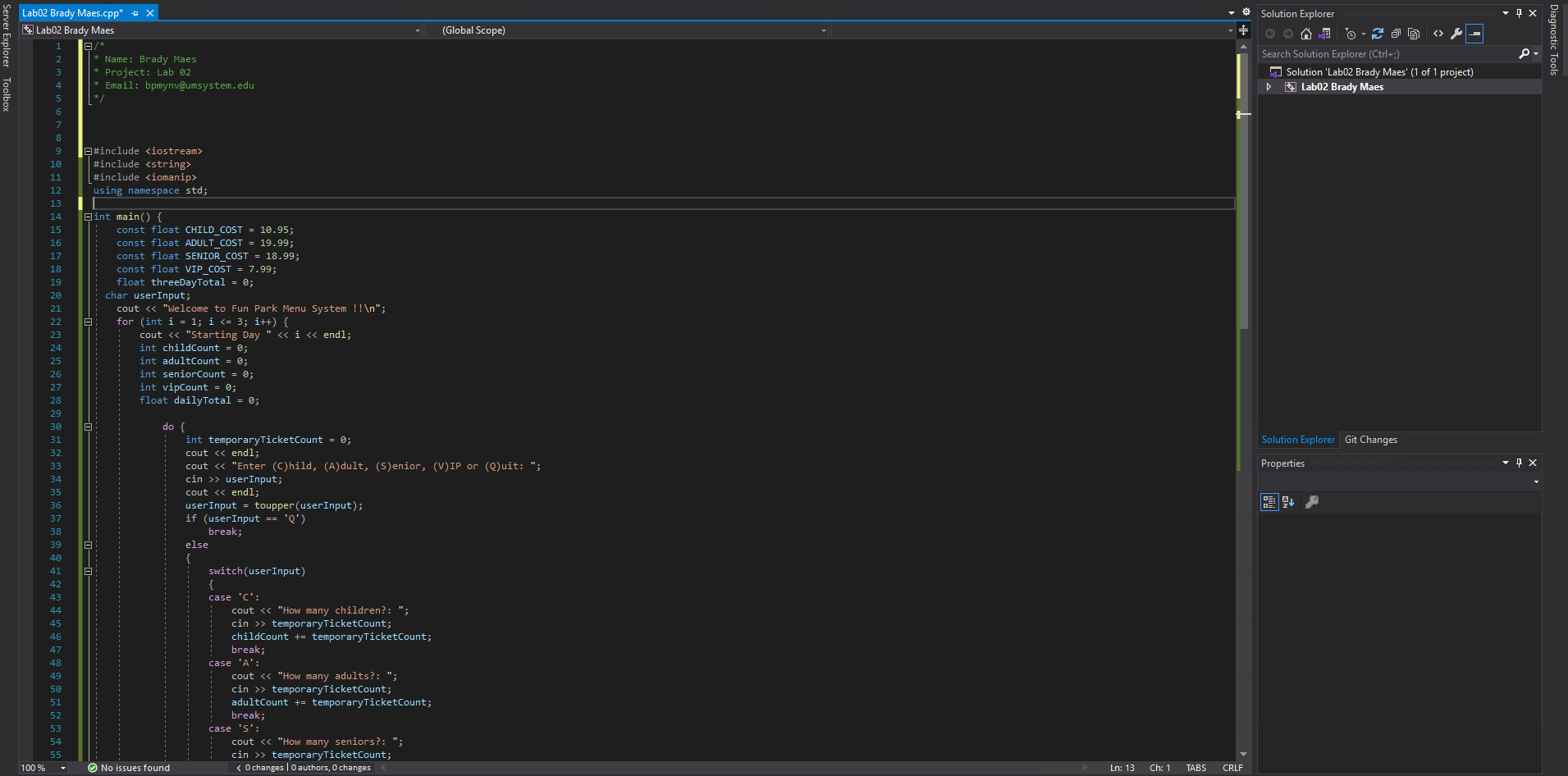Click Property Pages wrench in Properties panel
The image size is (1568, 776).
point(1312,502)
